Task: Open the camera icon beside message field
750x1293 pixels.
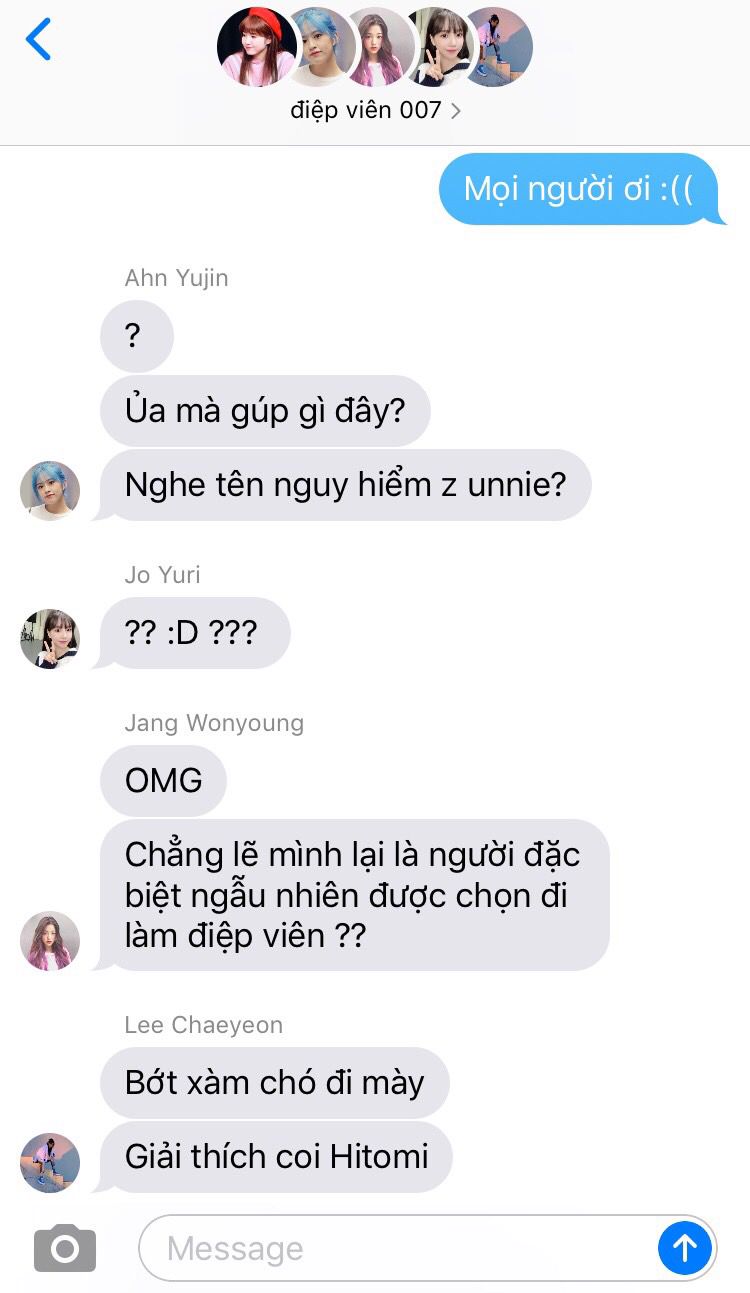Action: [65, 1248]
